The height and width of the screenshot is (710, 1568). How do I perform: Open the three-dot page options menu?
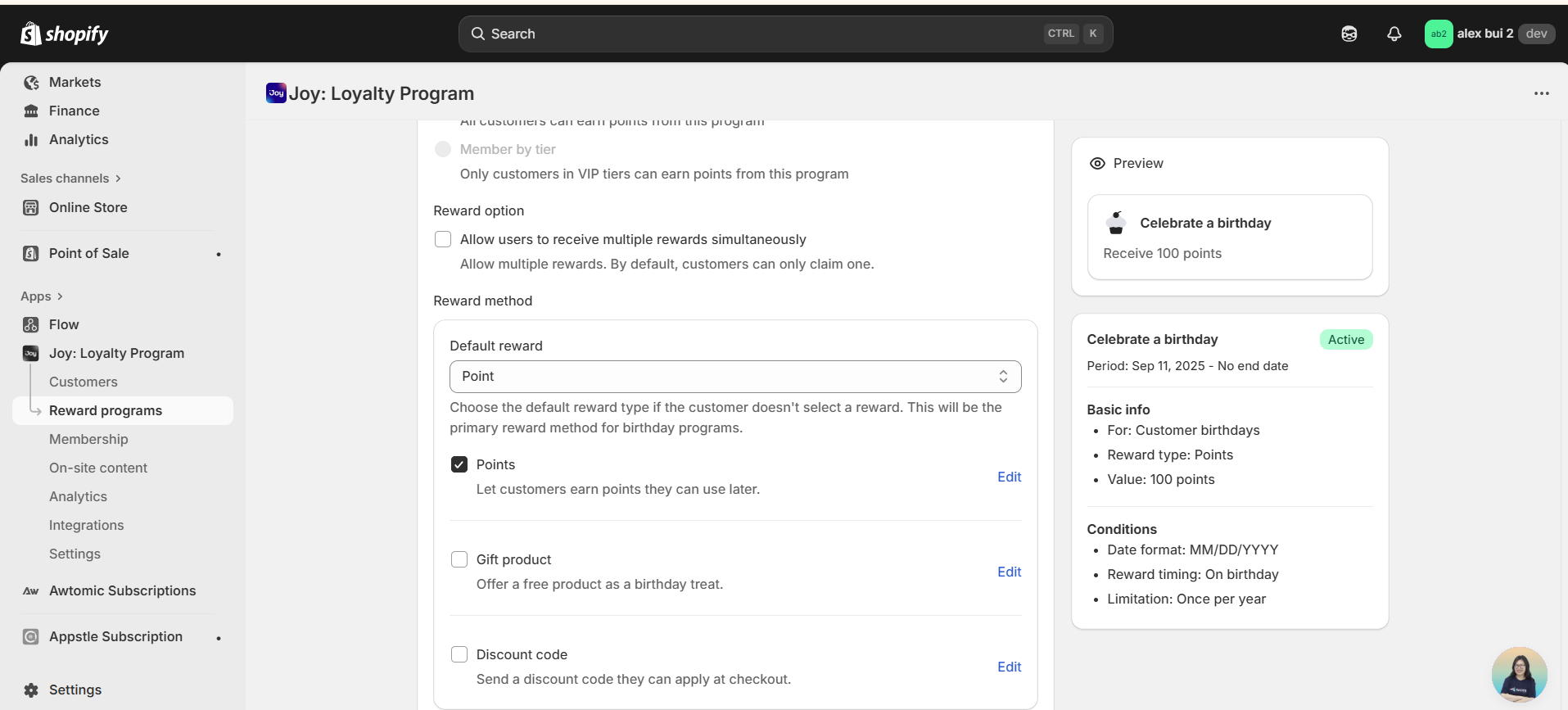pyautogui.click(x=1541, y=93)
